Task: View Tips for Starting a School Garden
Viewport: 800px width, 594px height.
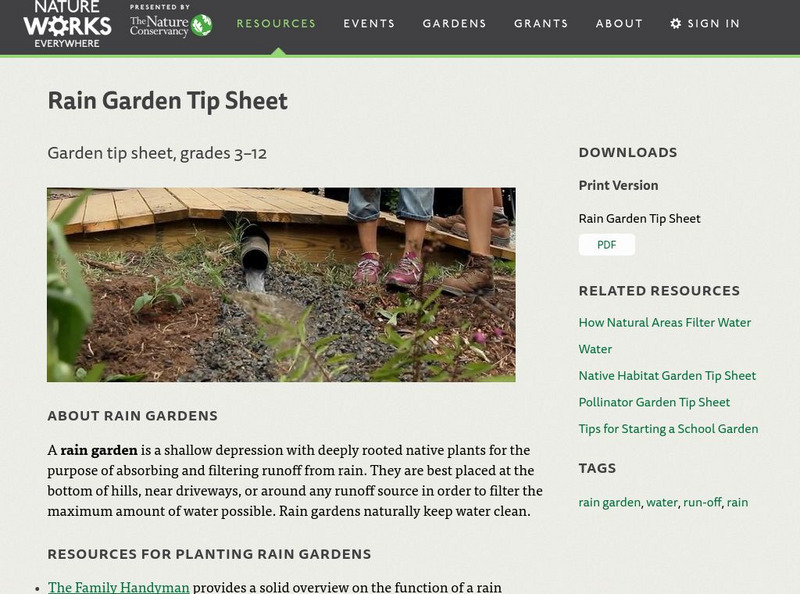Action: [x=669, y=427]
